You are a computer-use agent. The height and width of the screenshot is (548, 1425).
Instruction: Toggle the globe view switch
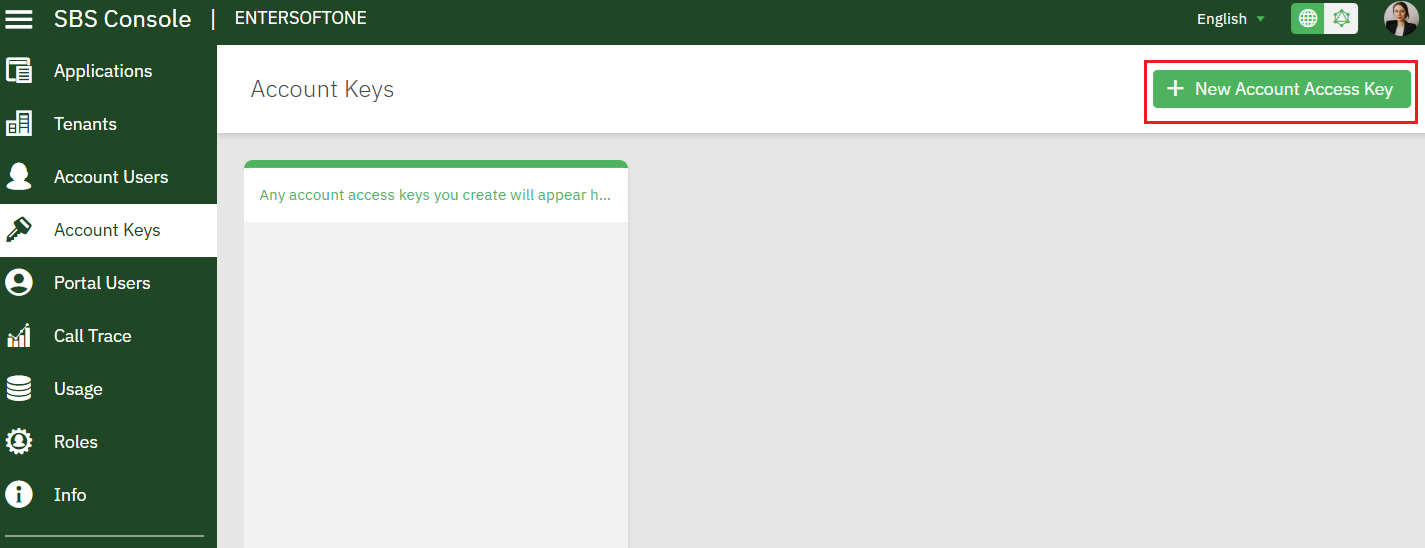click(1308, 19)
